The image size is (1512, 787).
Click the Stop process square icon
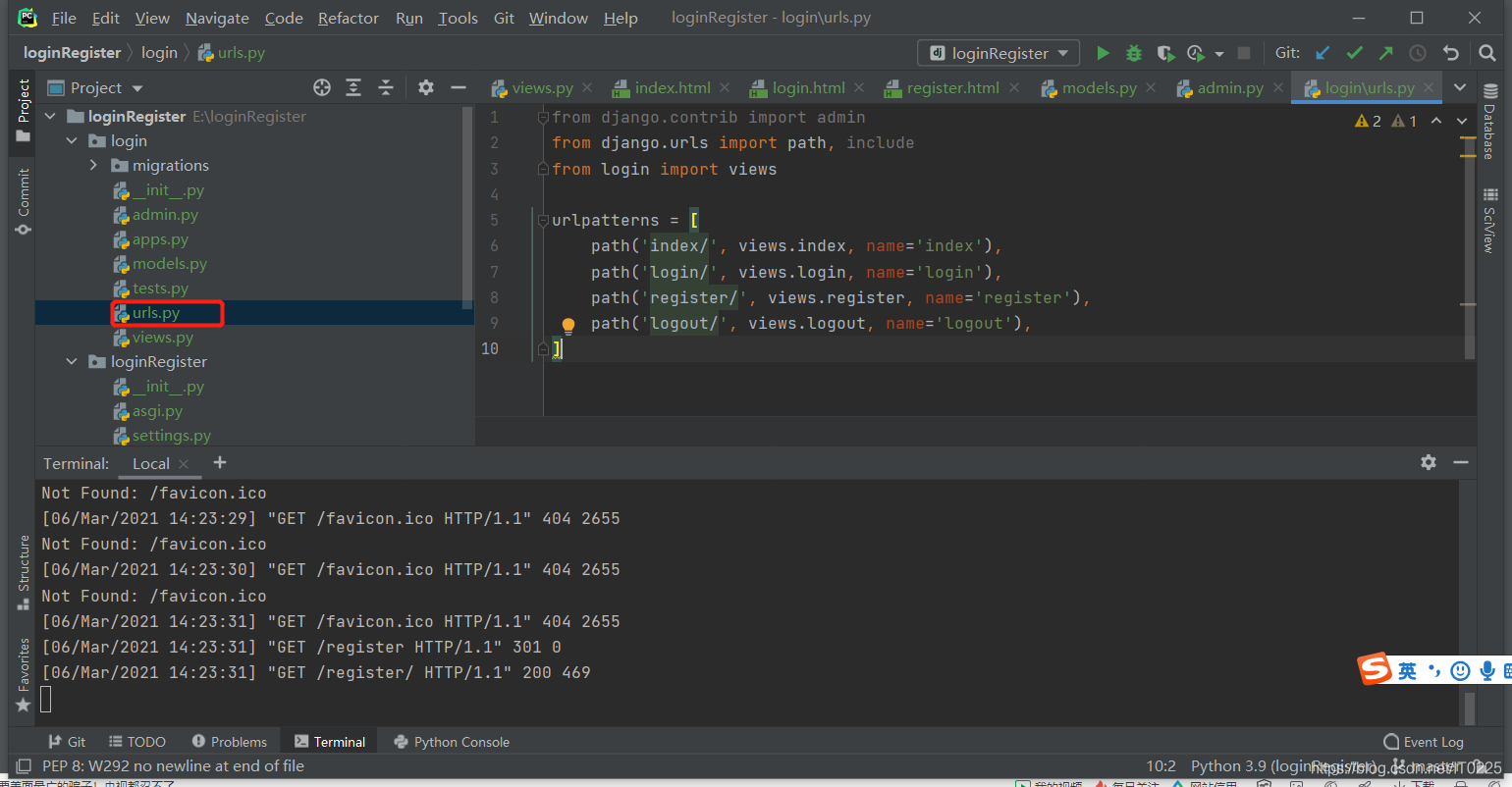1244,53
